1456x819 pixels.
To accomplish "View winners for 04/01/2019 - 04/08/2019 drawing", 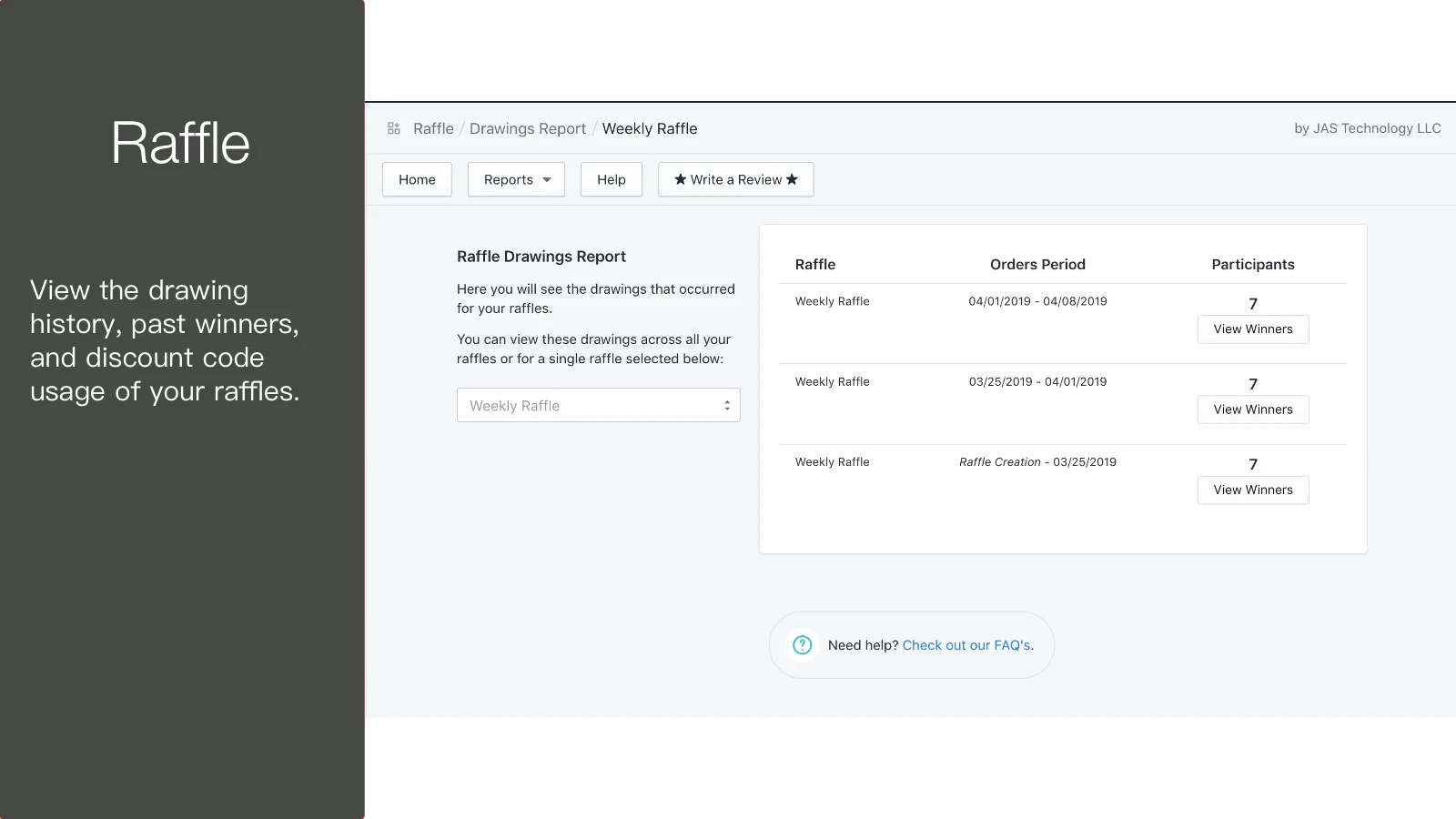I will (x=1252, y=329).
